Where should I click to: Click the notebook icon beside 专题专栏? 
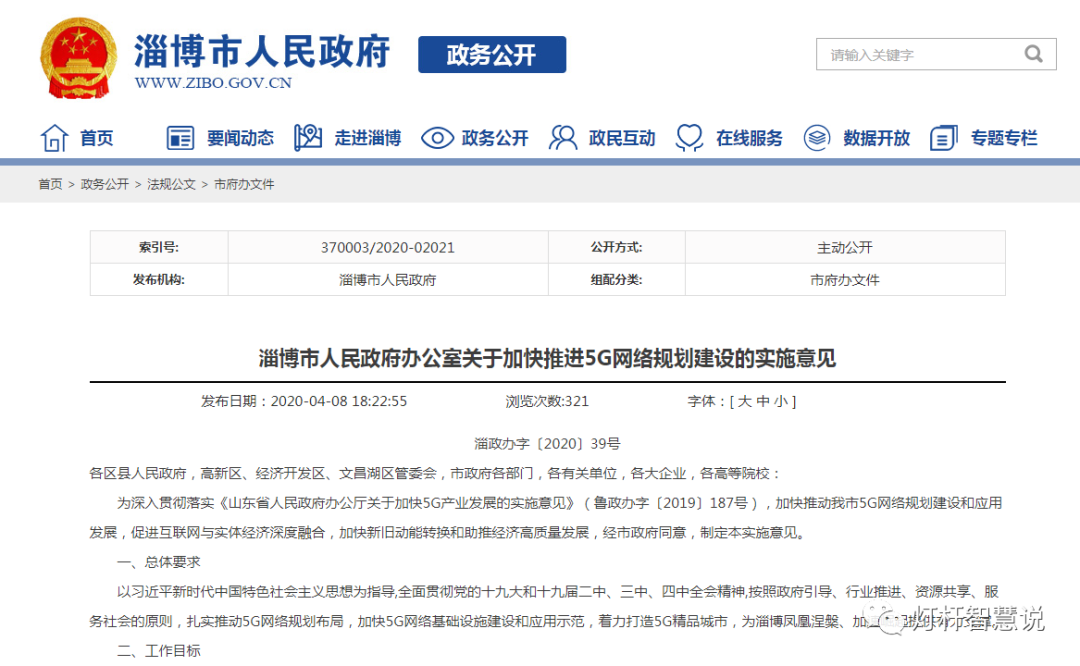point(942,137)
